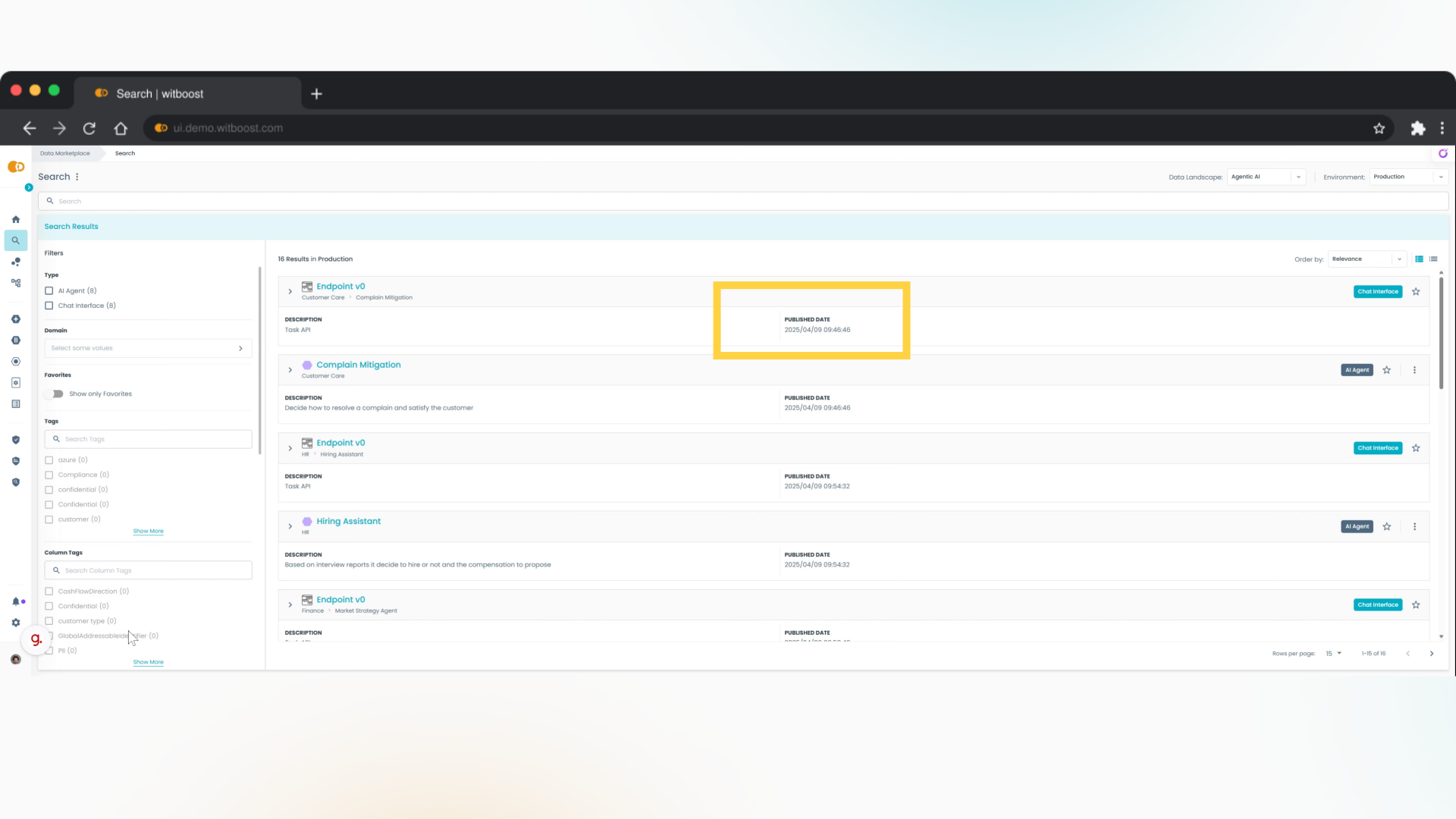Viewport: 1456px width, 819px height.
Task: Open the rows per page dropdown
Action: tap(1333, 654)
